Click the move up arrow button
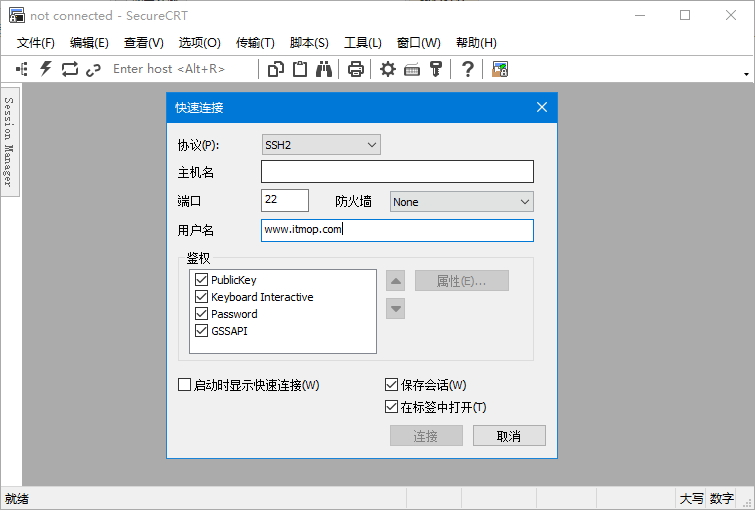 pos(395,281)
